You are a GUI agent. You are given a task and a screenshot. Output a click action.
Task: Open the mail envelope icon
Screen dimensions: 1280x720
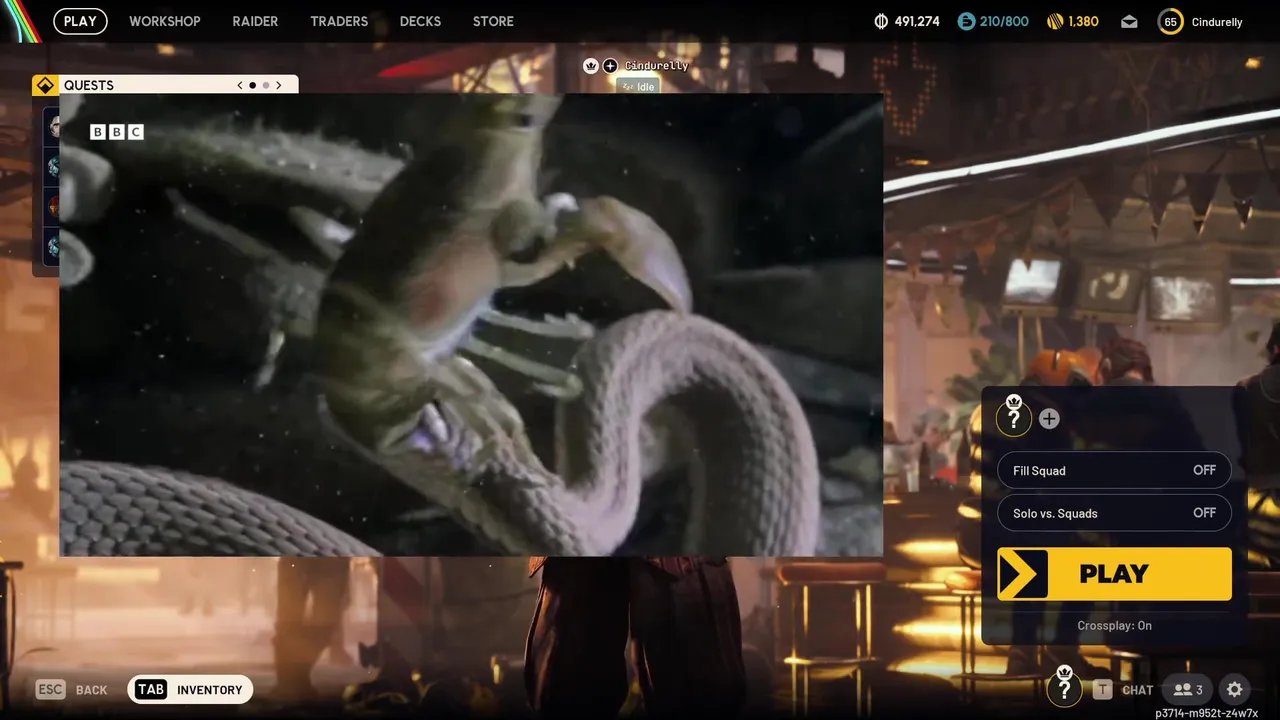point(1129,21)
